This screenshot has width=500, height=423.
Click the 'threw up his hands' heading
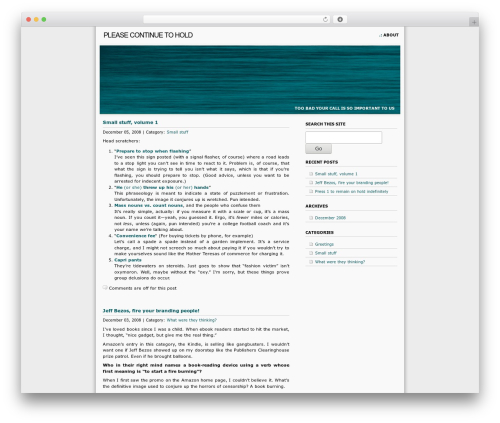pyautogui.click(x=162, y=187)
